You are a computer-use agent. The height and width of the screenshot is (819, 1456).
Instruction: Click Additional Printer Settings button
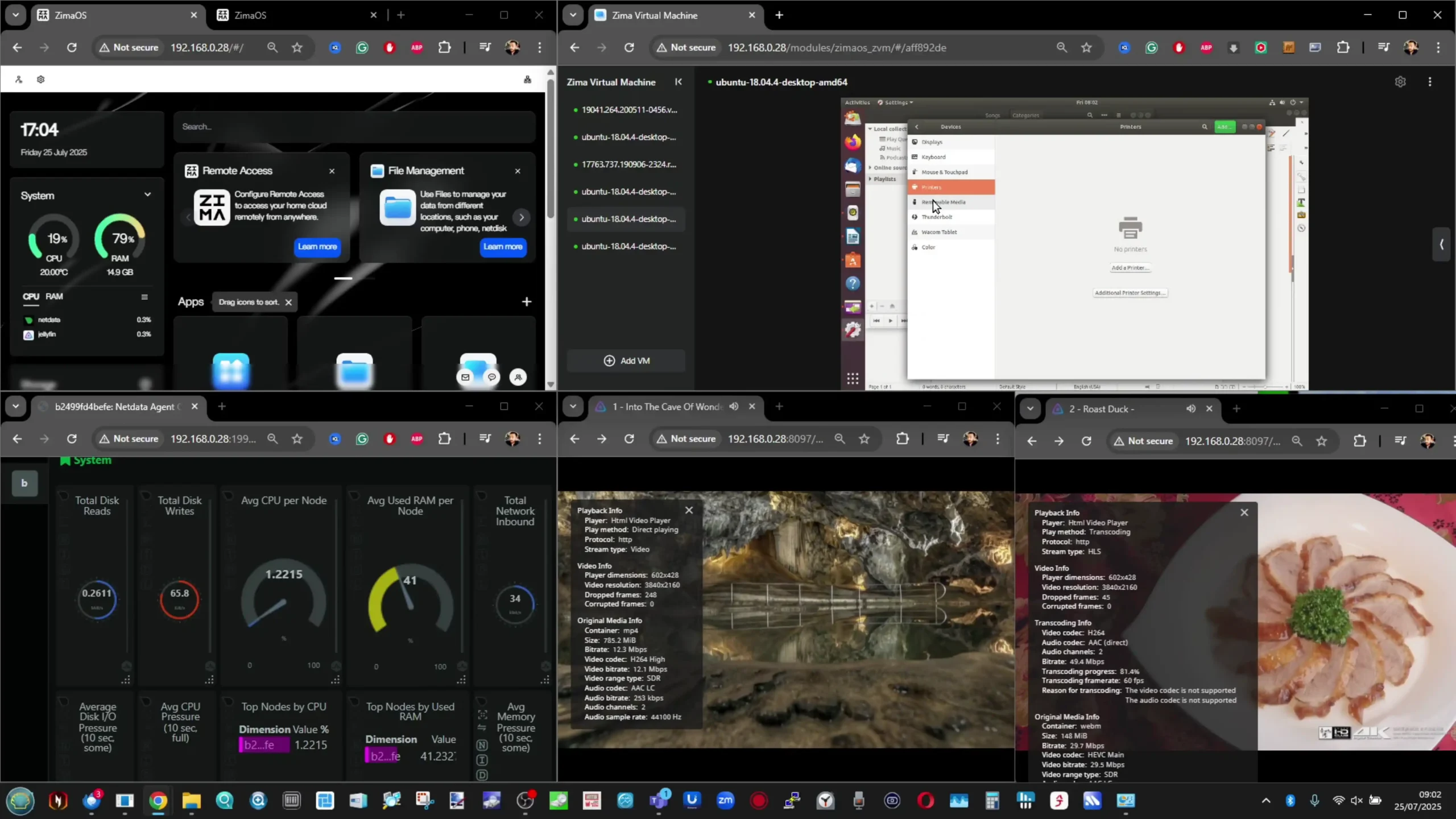pyautogui.click(x=1130, y=293)
